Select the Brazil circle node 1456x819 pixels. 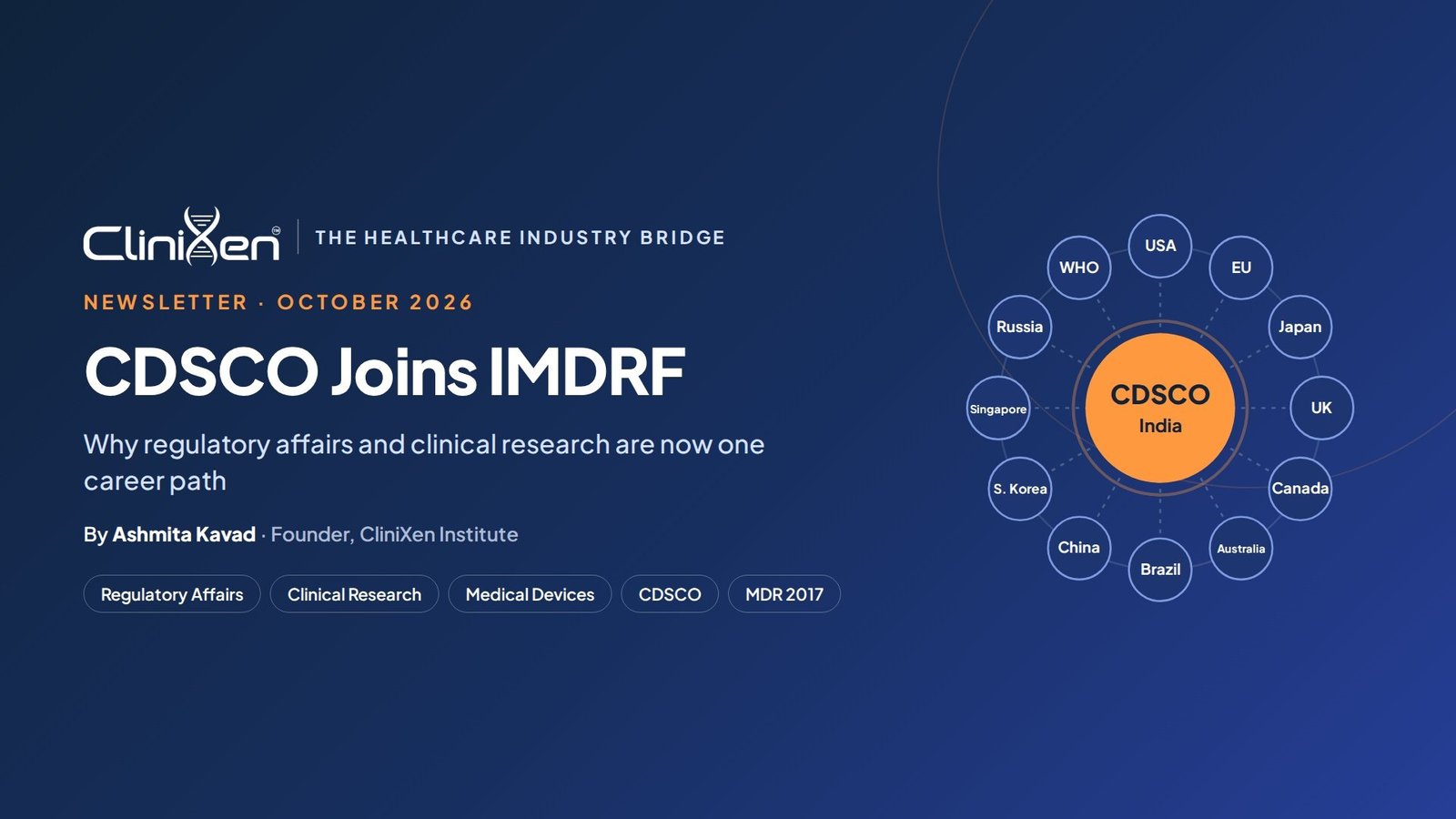1160,570
